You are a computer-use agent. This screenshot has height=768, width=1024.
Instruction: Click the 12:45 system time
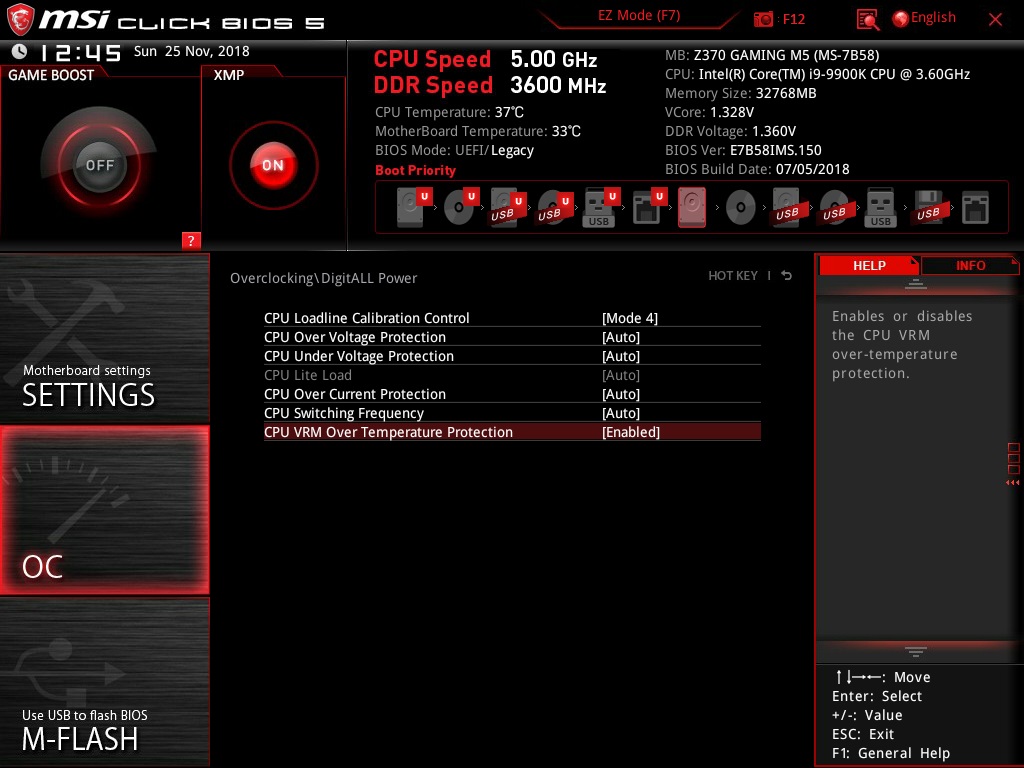[x=80, y=52]
